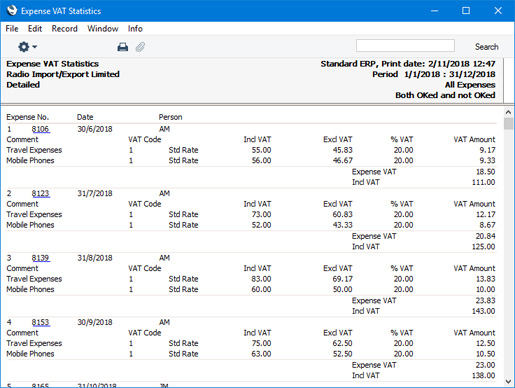Click the All Expenses header text
The height and width of the screenshot is (388, 515).
pos(470,85)
